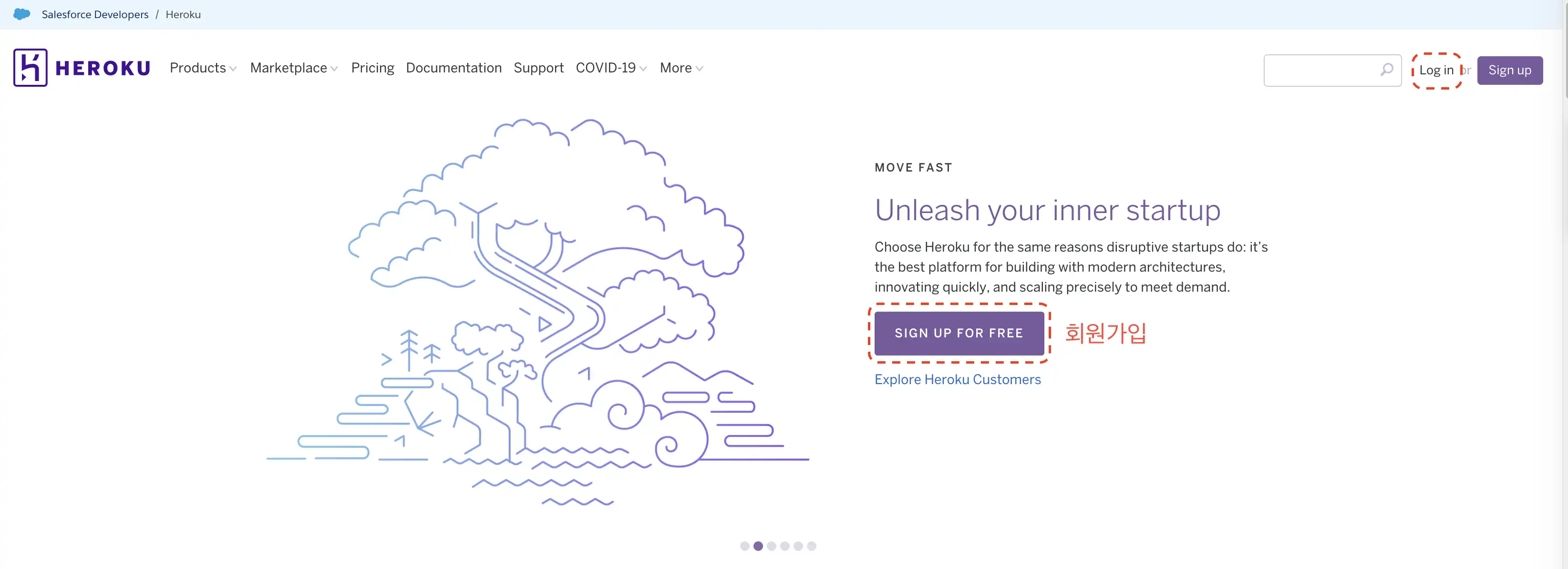Viewport: 1568px width, 569px height.
Task: Select the last carousel dot
Action: point(811,546)
